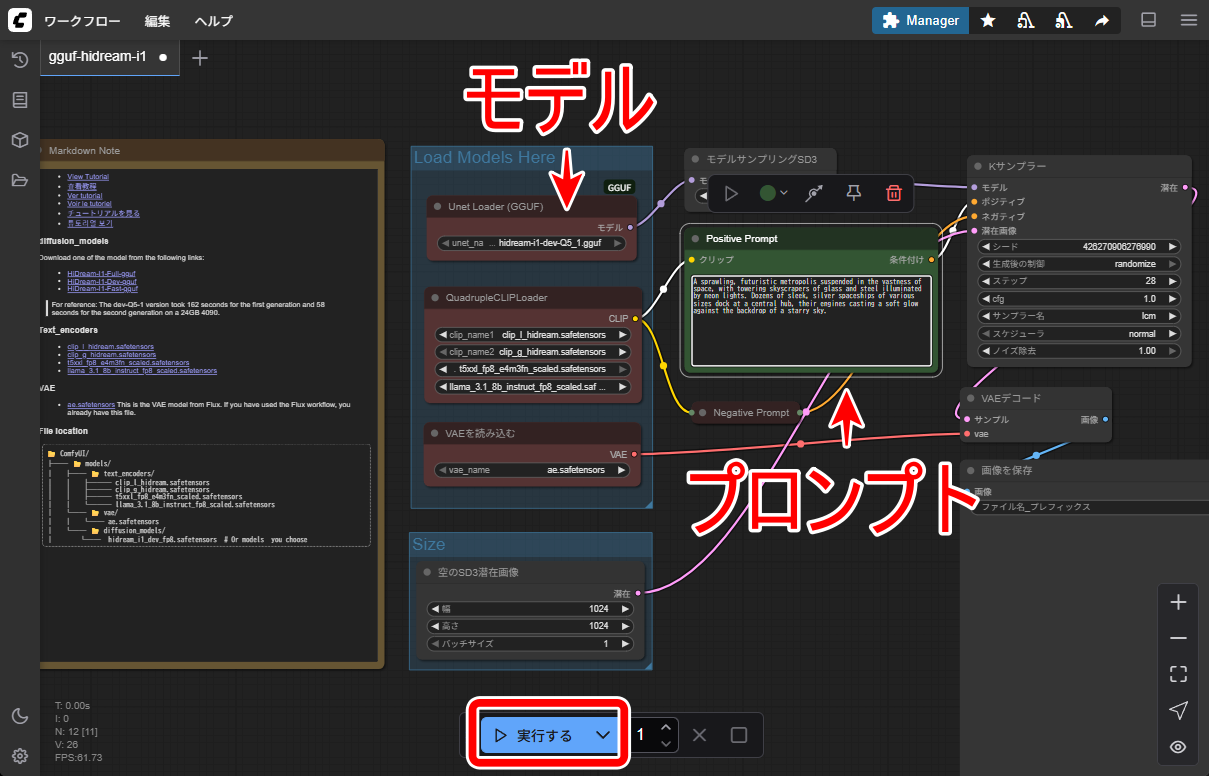Screen dimensions: 1209x776
Task: Click the delete trash icon in node toolbar
Action: (893, 194)
